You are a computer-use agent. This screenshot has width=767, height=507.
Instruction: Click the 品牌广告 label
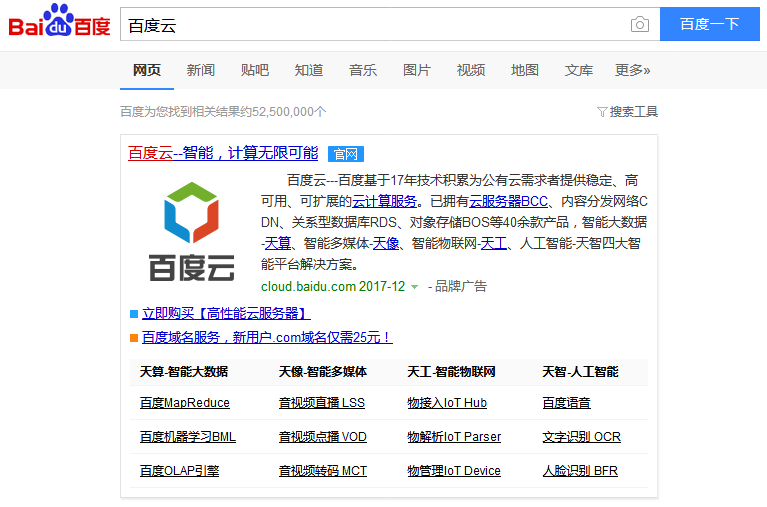click(461, 286)
